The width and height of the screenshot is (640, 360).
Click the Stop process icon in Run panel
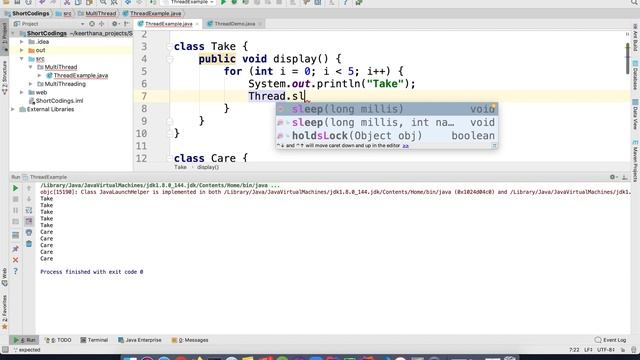click(16, 199)
